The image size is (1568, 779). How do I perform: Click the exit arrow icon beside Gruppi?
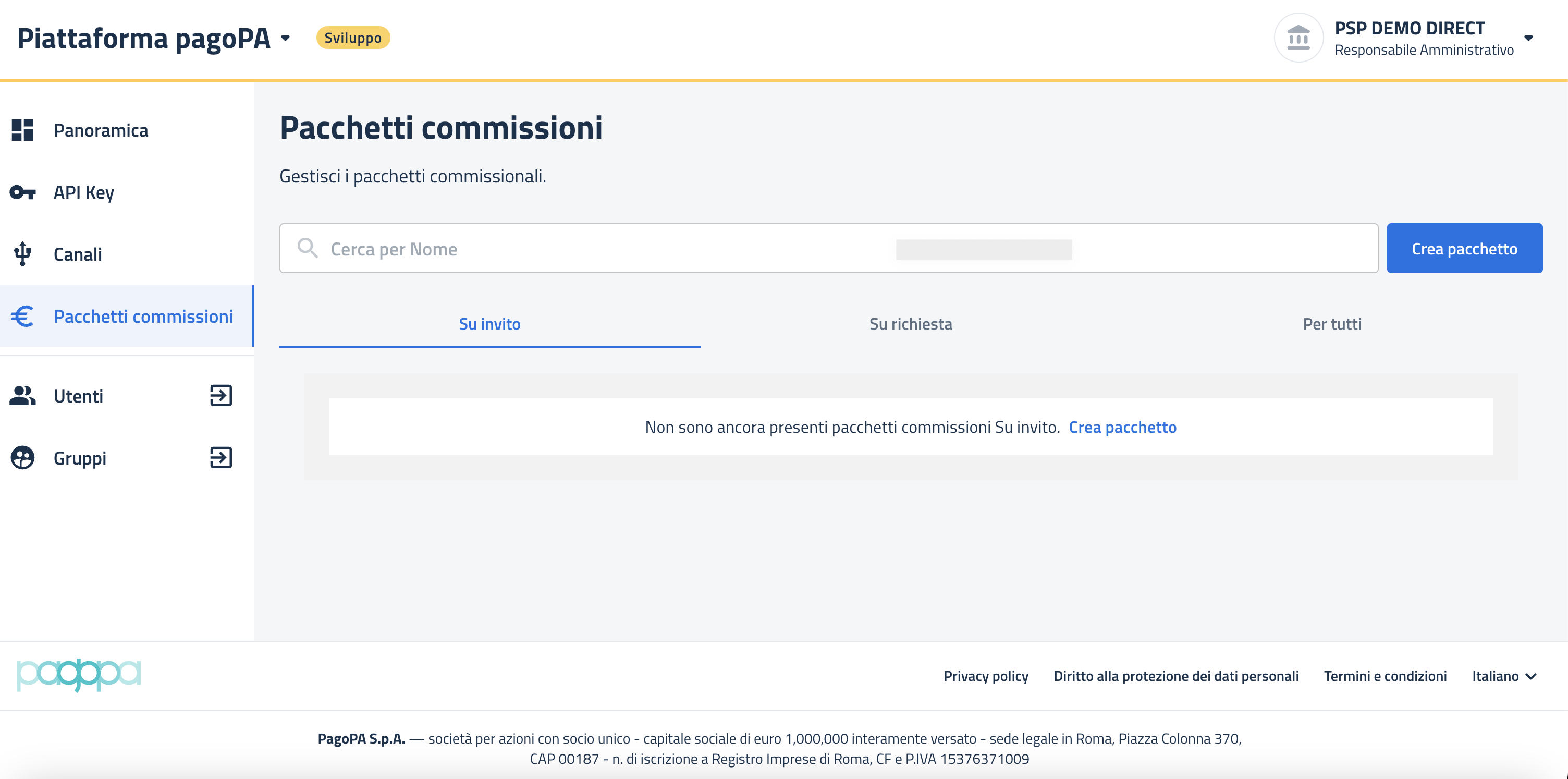[x=221, y=457]
